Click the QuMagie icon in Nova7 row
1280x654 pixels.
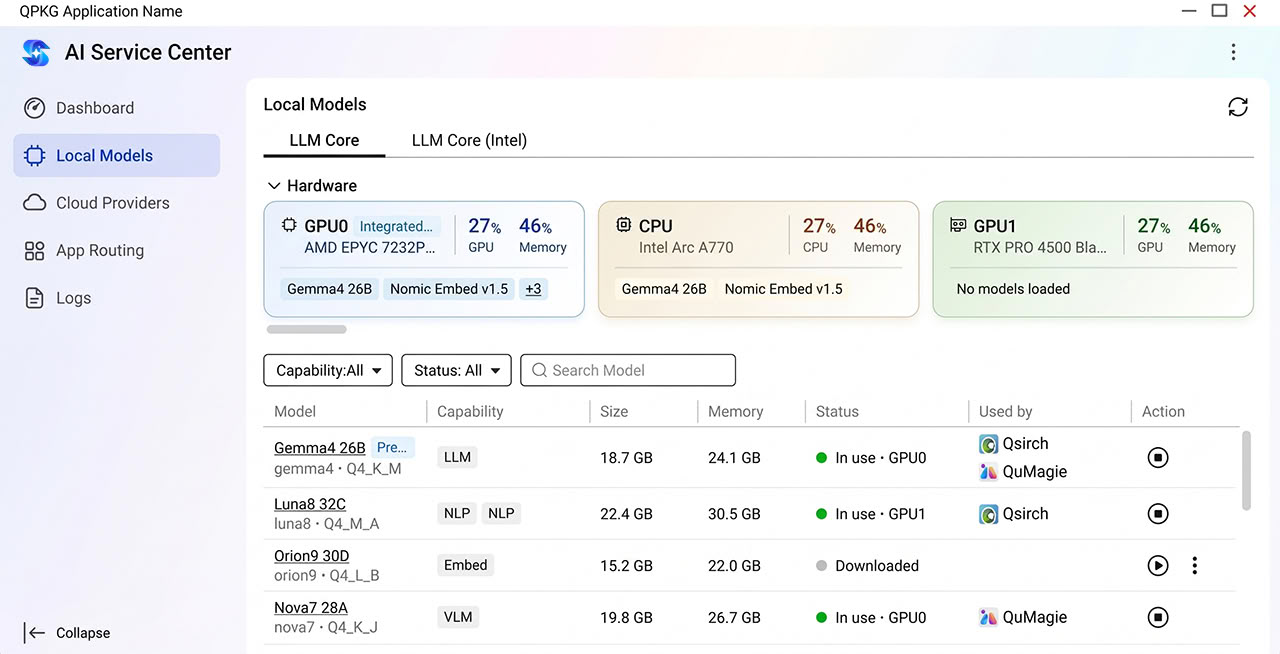click(x=988, y=618)
